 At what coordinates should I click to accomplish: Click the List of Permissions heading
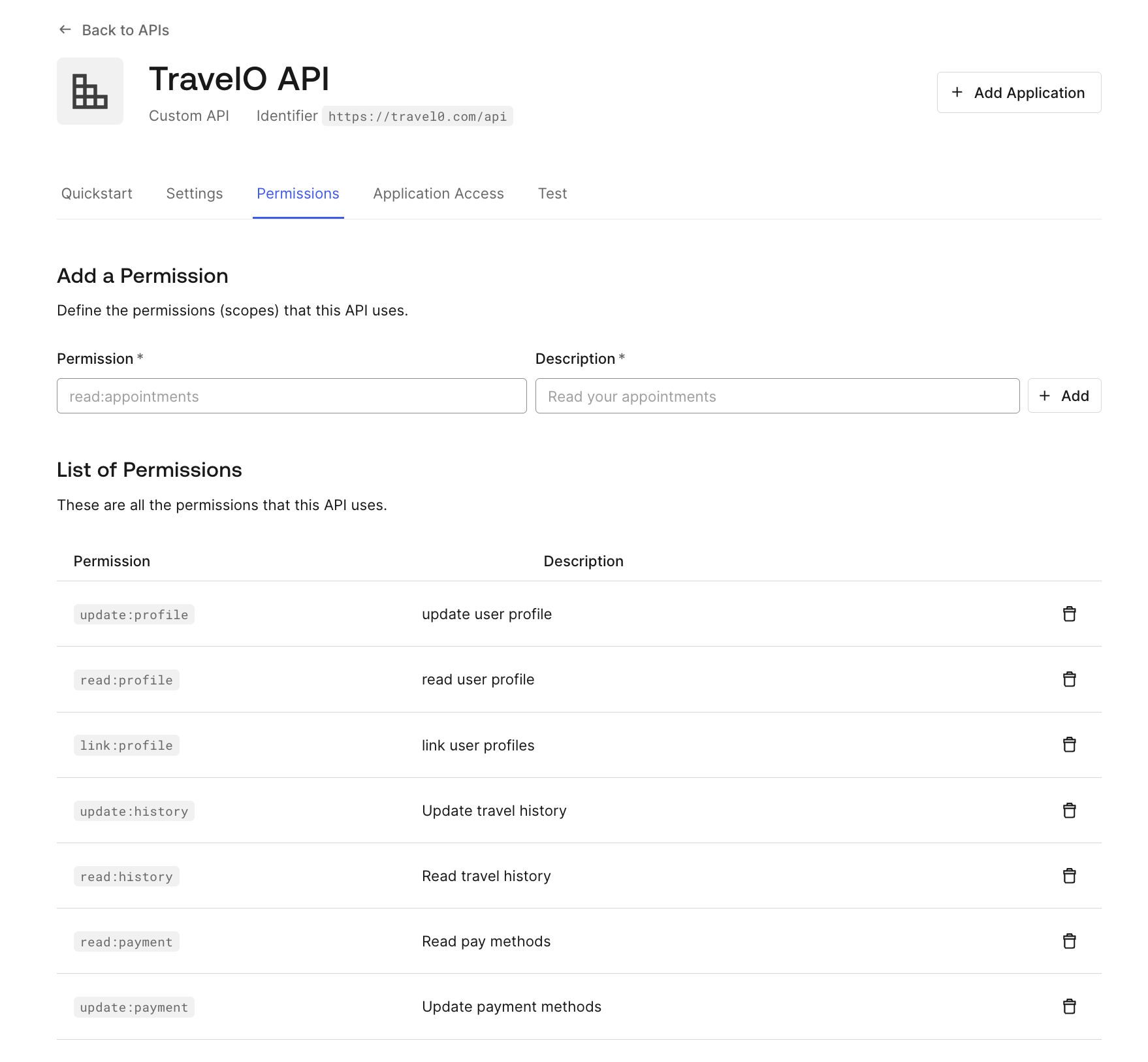pos(150,470)
